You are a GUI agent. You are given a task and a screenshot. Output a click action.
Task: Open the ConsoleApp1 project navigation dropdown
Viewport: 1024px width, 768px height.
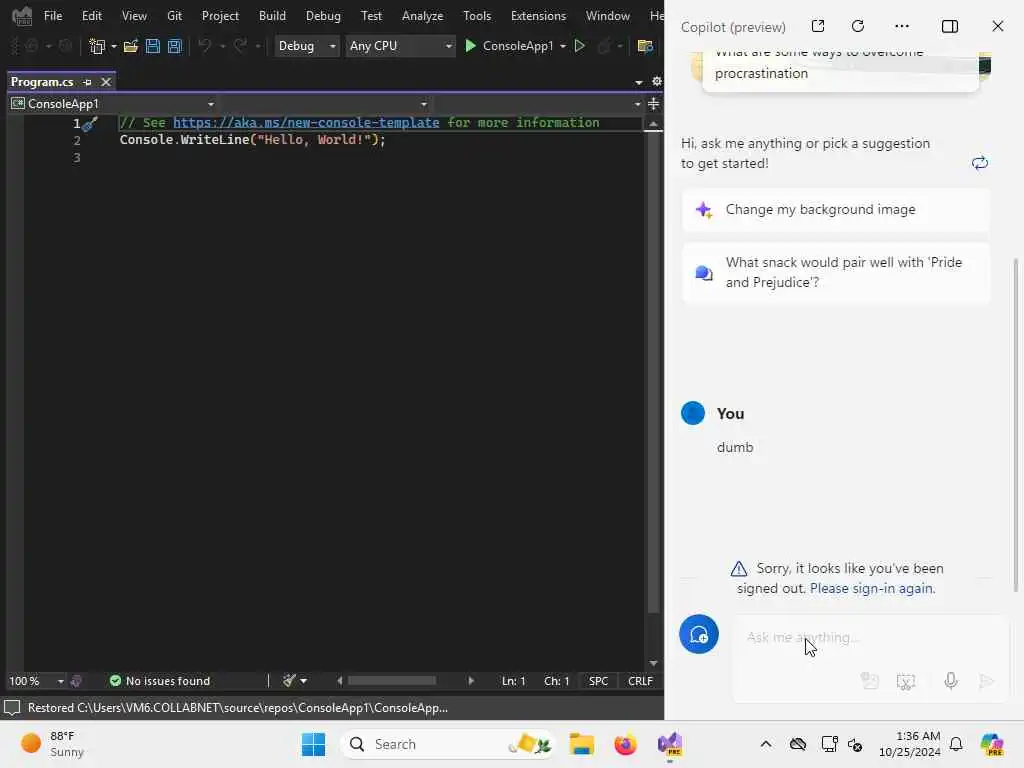(x=112, y=104)
